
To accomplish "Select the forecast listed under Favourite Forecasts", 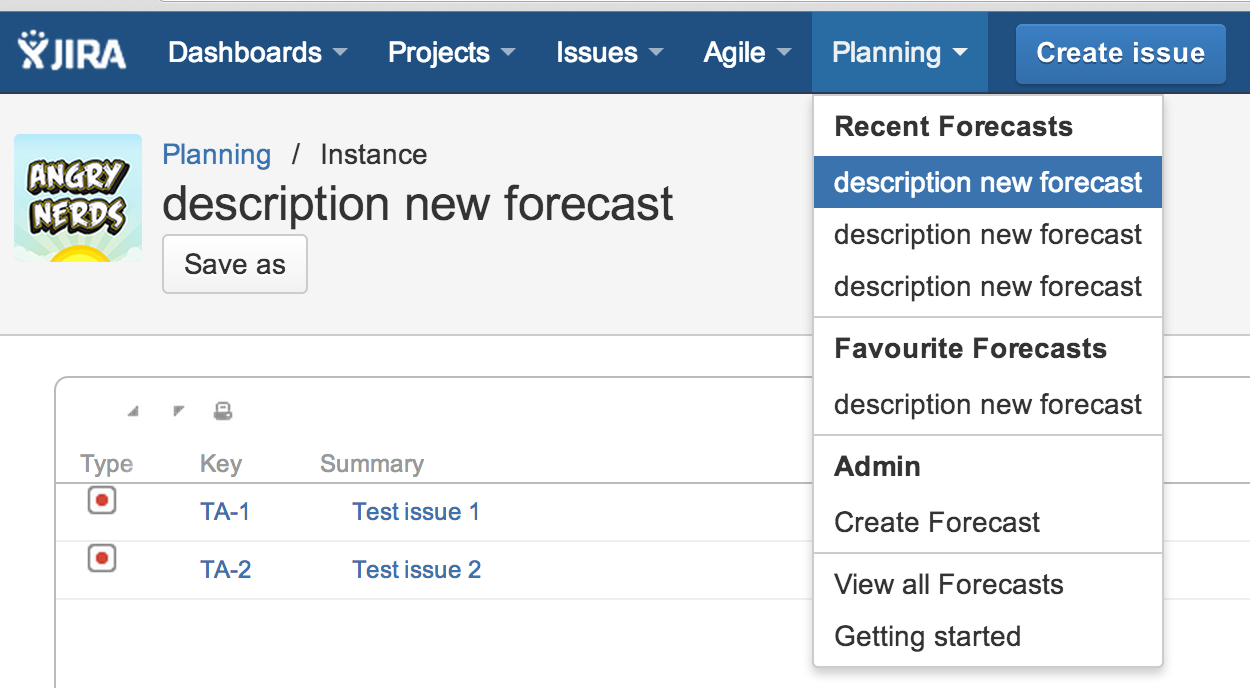I will 988,404.
